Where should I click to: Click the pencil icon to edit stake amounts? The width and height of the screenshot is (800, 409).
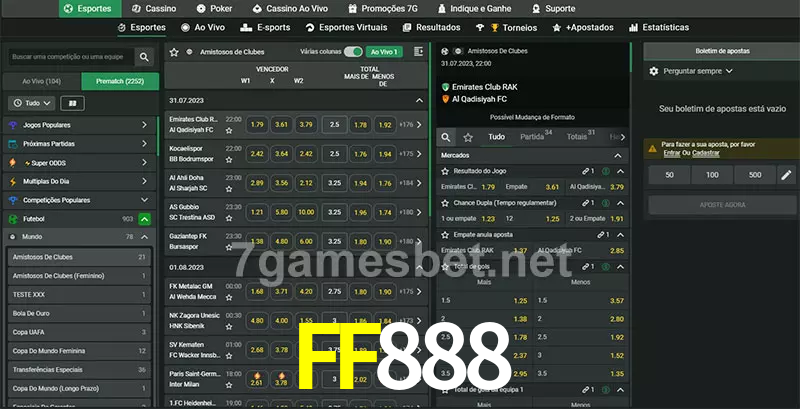pos(785,175)
